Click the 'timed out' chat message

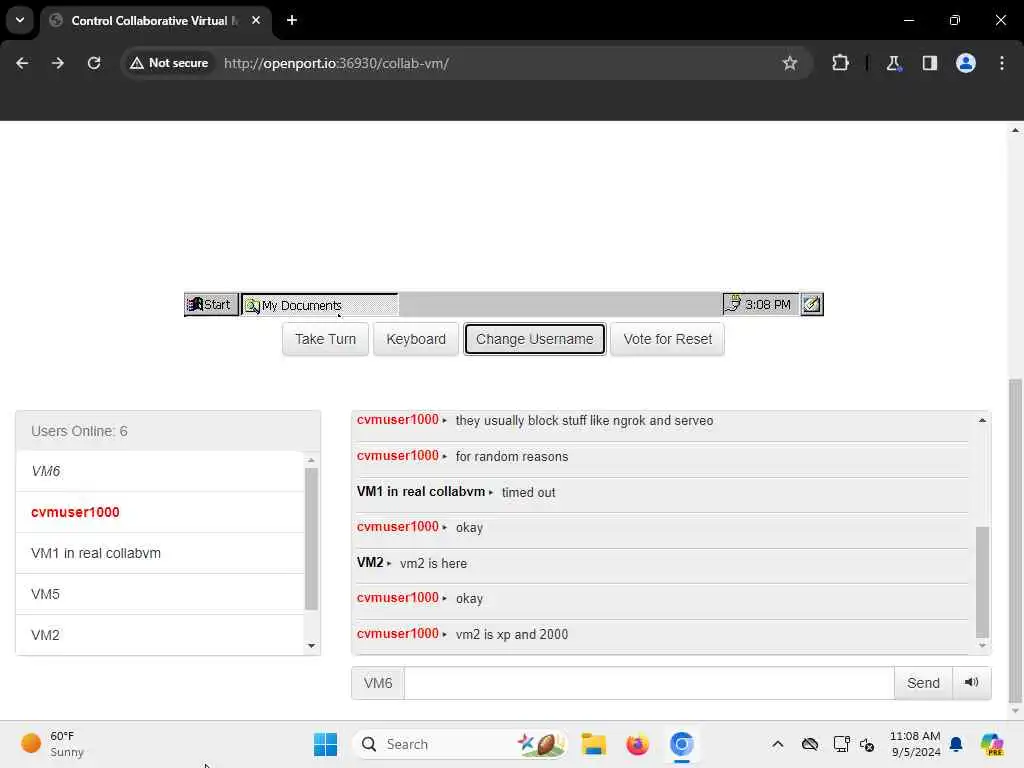coord(528,492)
